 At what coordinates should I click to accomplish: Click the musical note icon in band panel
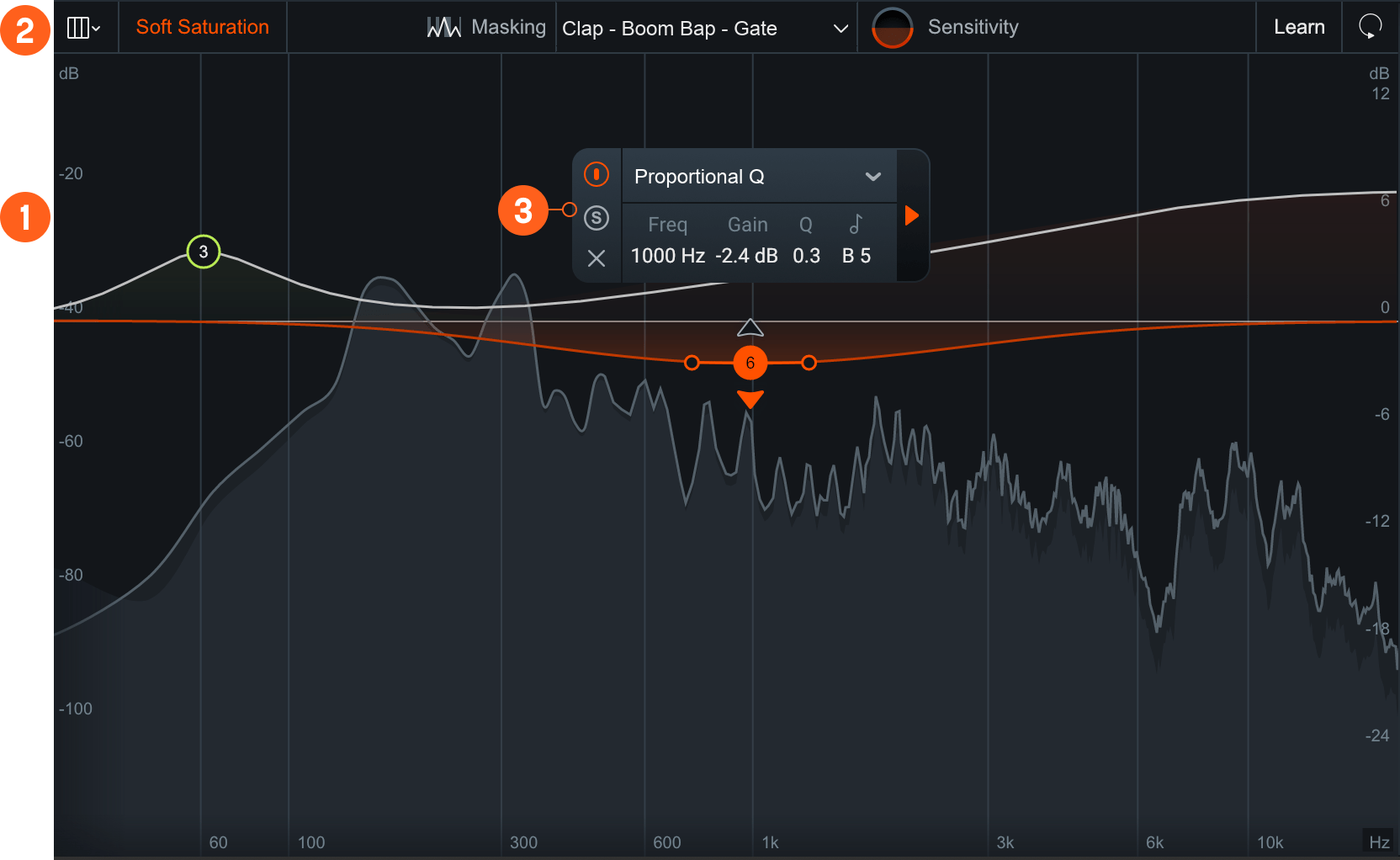[857, 224]
